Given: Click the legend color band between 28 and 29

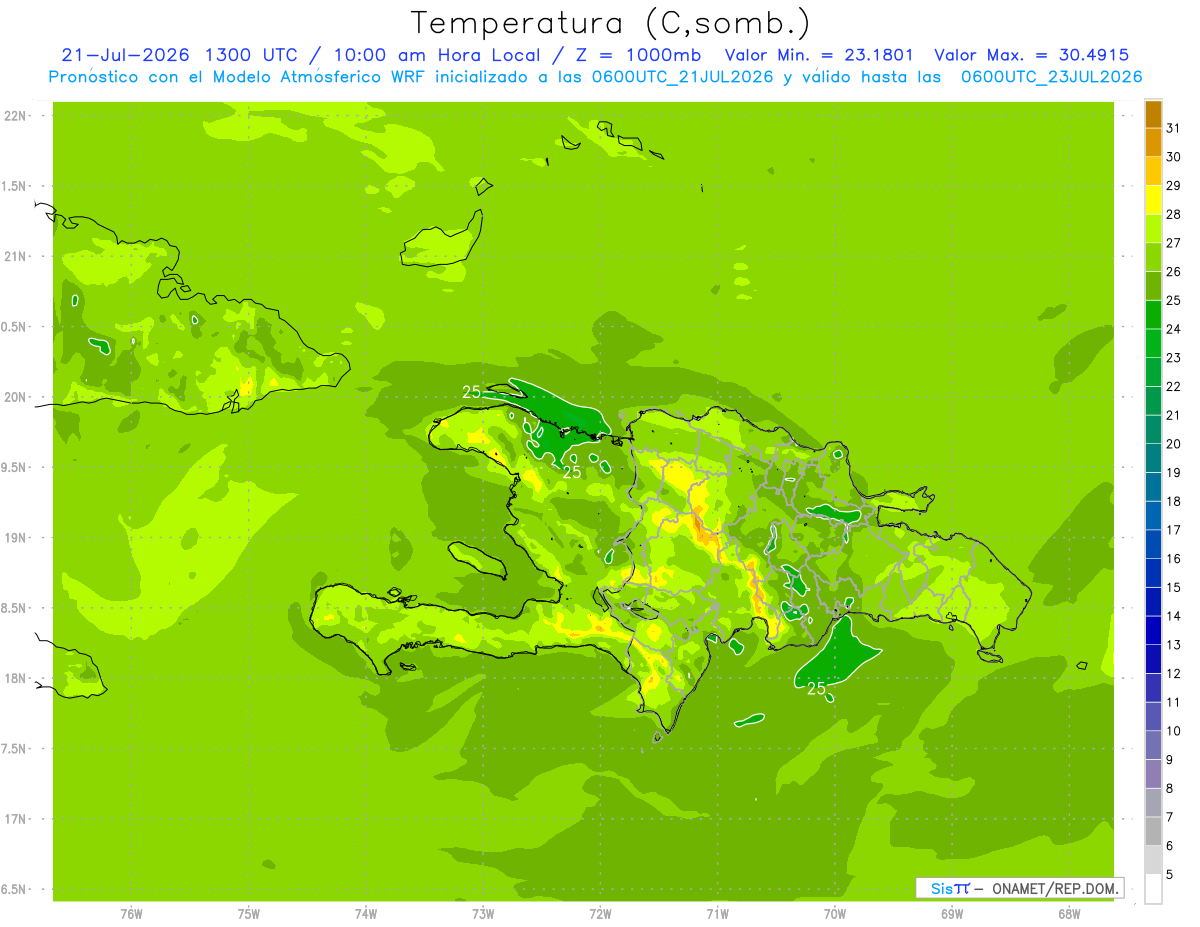Looking at the screenshot, I should tap(1153, 201).
